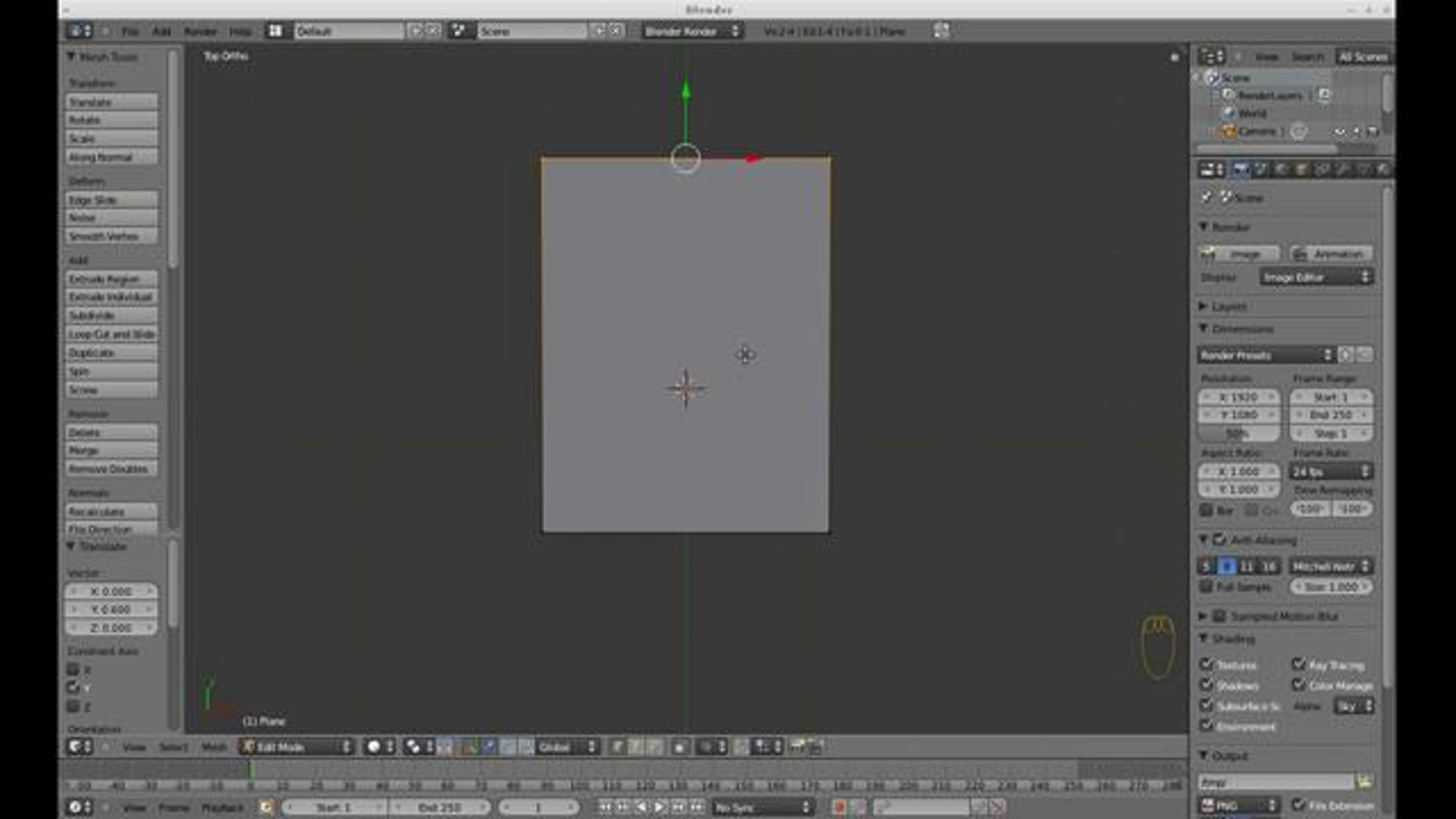This screenshot has height=819, width=1456.
Task: Open the File menu
Action: click(x=130, y=32)
